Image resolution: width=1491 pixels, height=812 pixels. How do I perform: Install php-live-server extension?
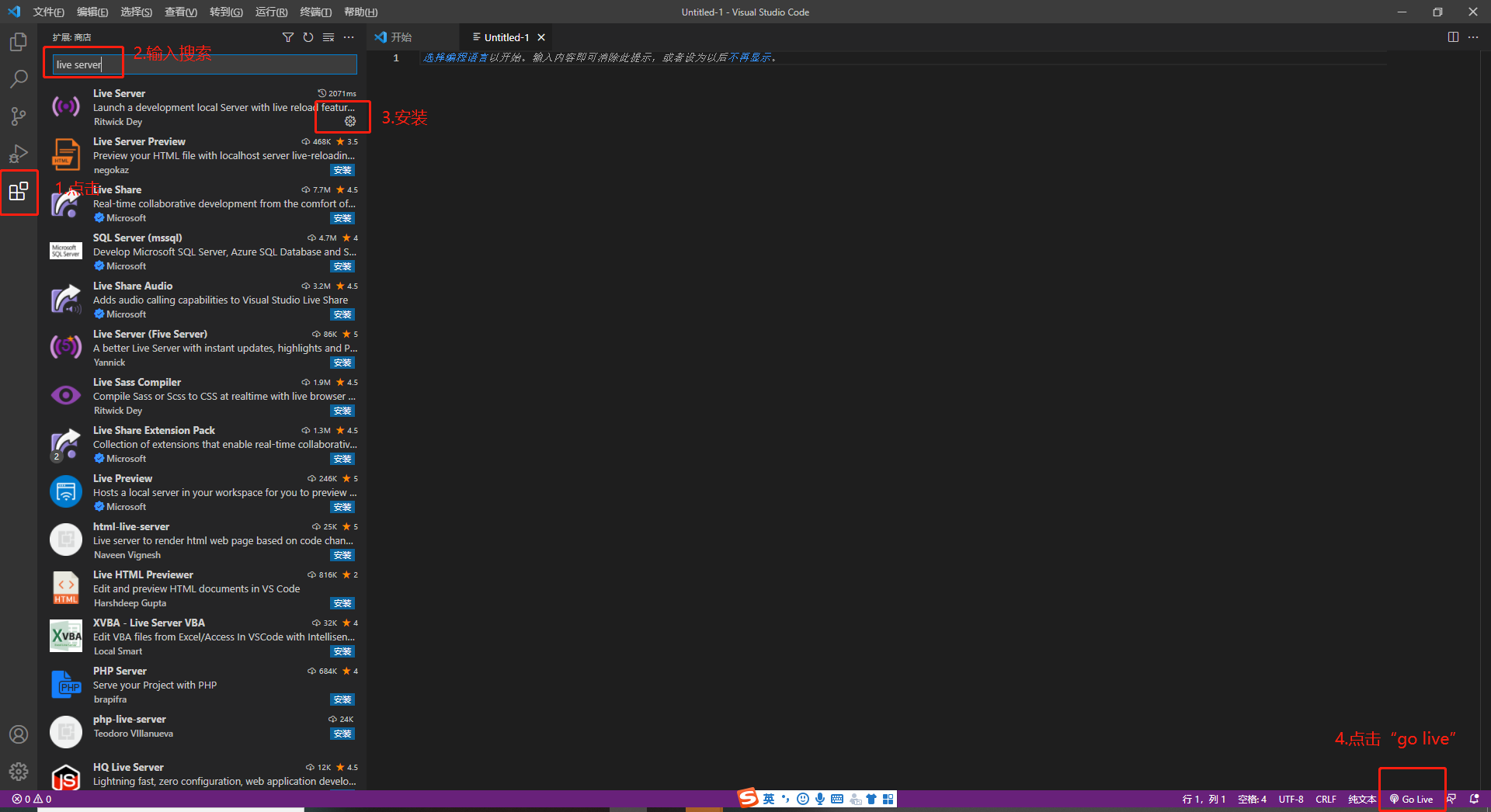pyautogui.click(x=342, y=734)
